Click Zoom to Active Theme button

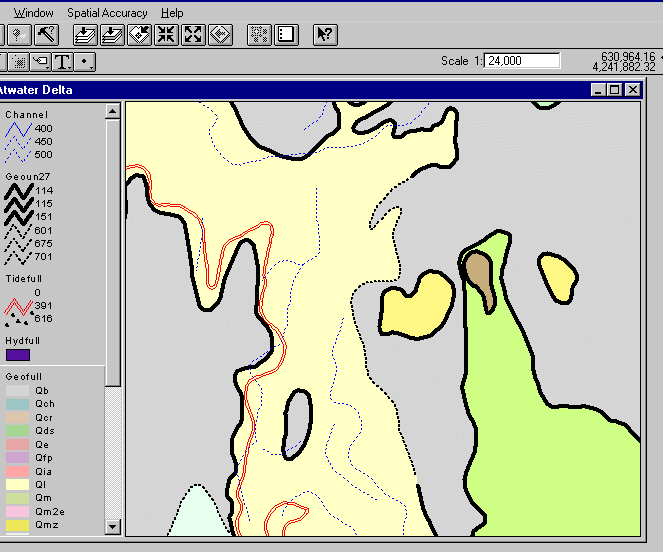pos(113,34)
